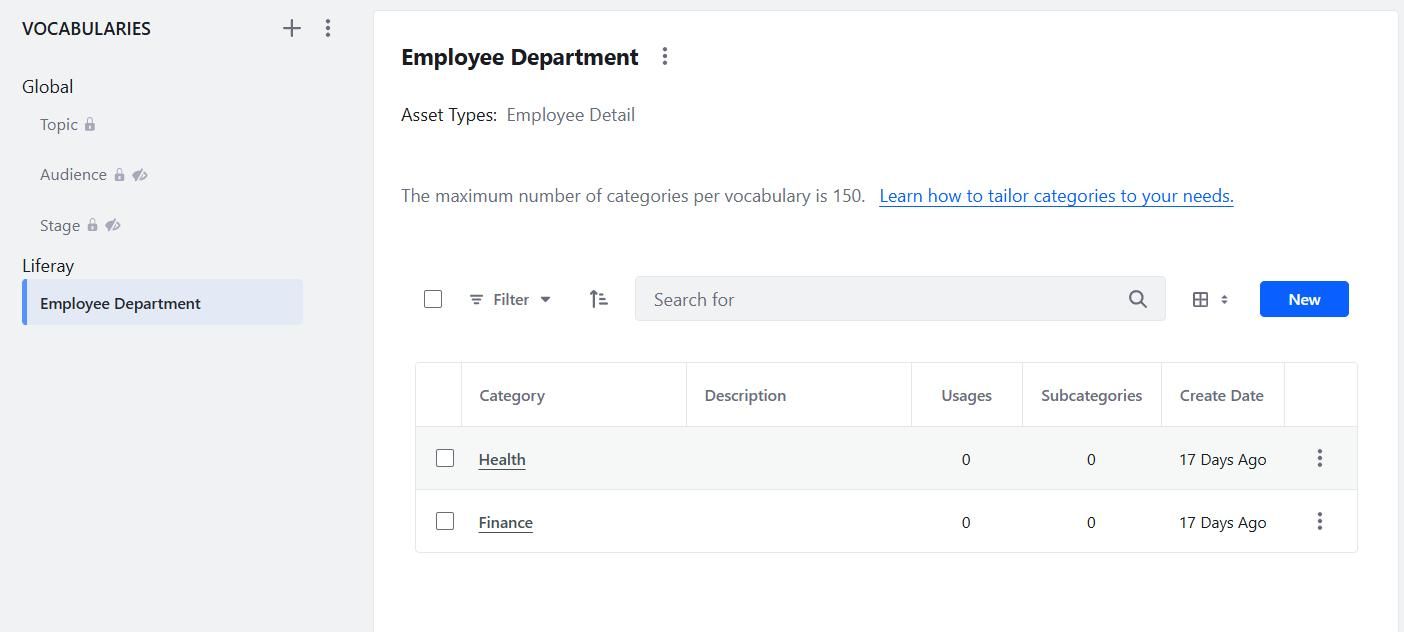Screen dimensions: 1404x632
Task: Click hidden-eye icon beside Audience
Action: coord(140,175)
